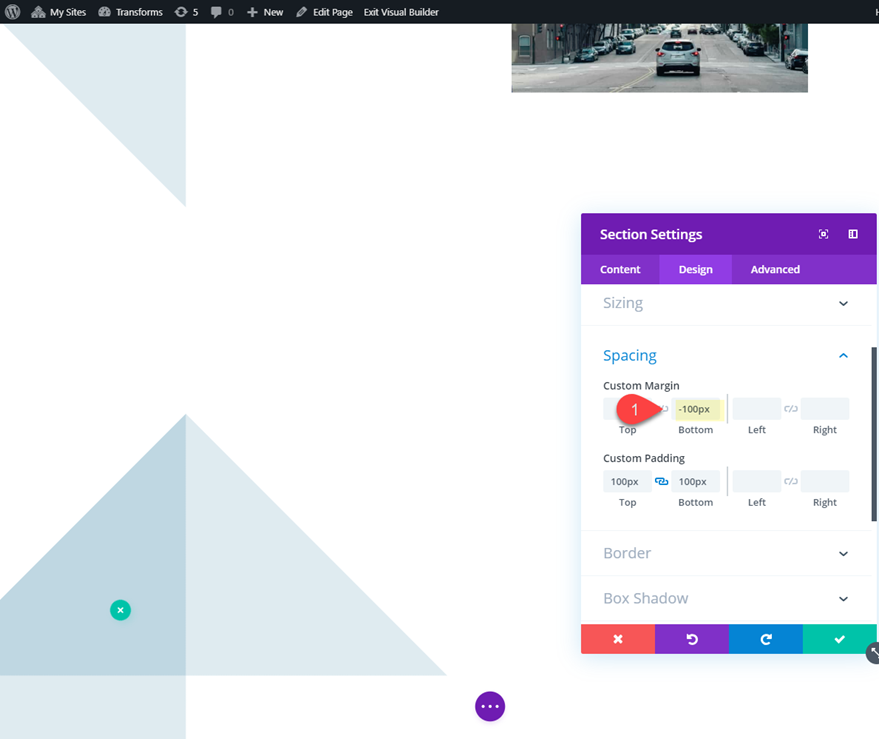The height and width of the screenshot is (739, 880).
Task: Check the 5 pending updates icon
Action: (186, 12)
